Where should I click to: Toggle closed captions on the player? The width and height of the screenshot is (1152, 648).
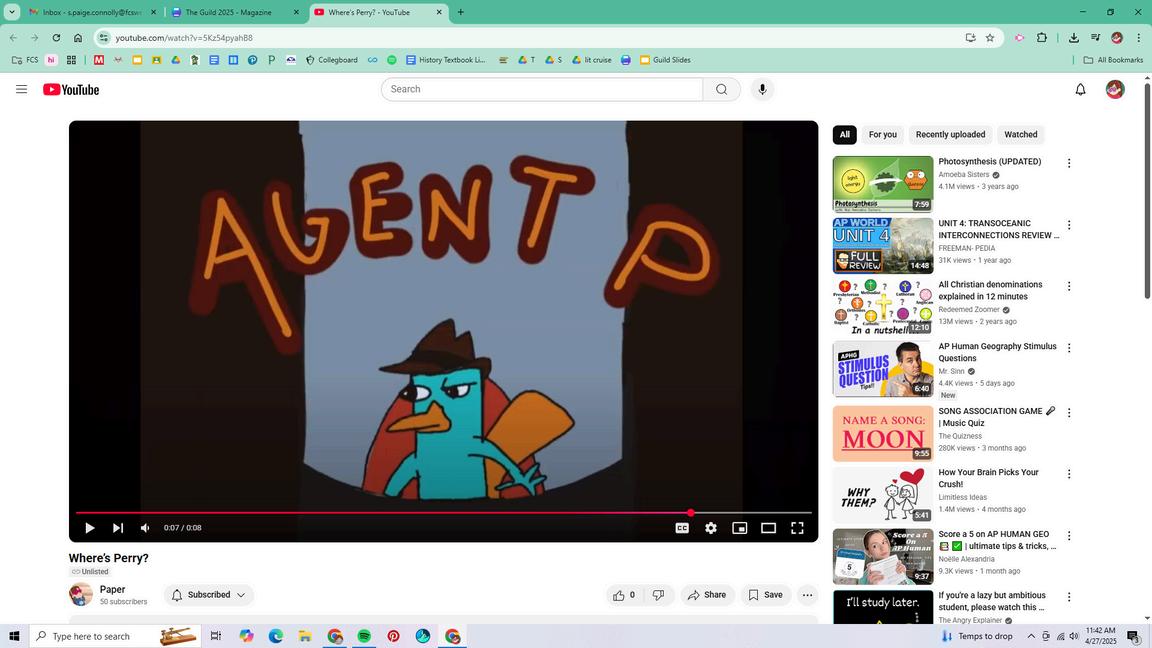(x=682, y=528)
